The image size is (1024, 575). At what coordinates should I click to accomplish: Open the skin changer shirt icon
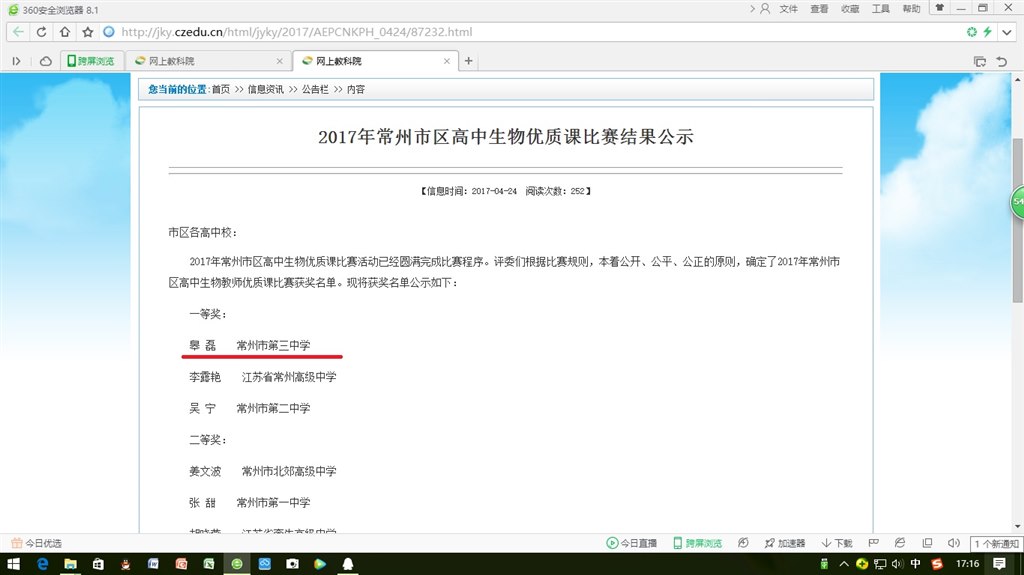click(x=940, y=8)
